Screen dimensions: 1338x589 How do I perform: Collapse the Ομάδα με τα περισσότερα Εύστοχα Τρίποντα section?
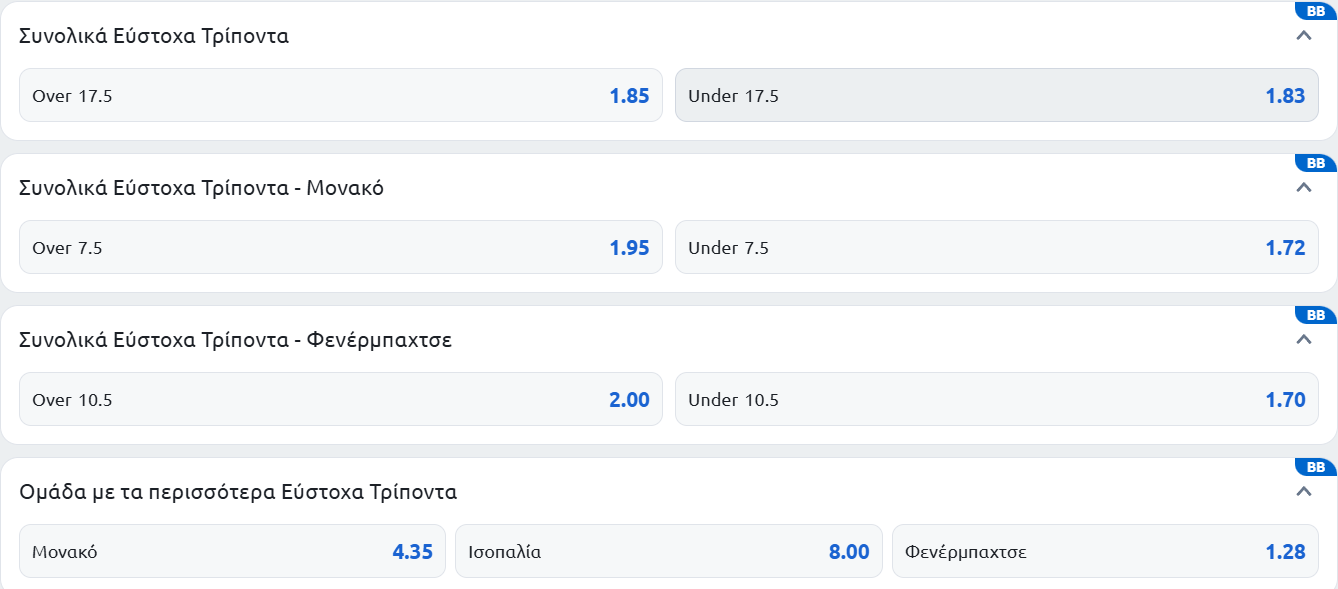click(1303, 491)
